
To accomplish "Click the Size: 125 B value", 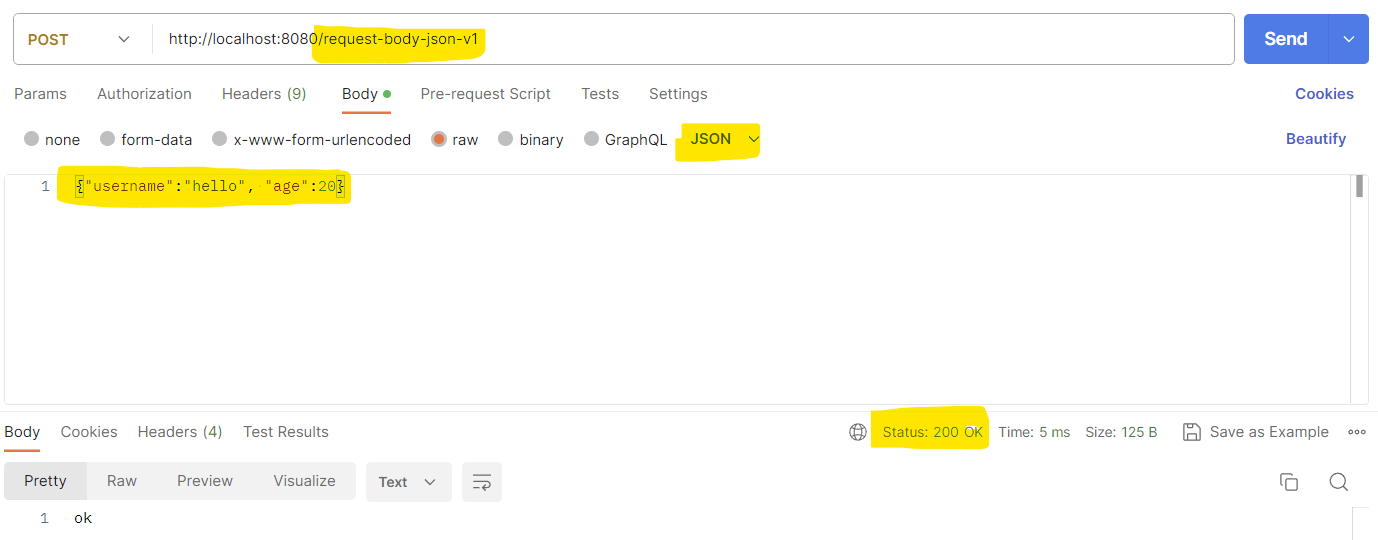I will coord(1121,432).
